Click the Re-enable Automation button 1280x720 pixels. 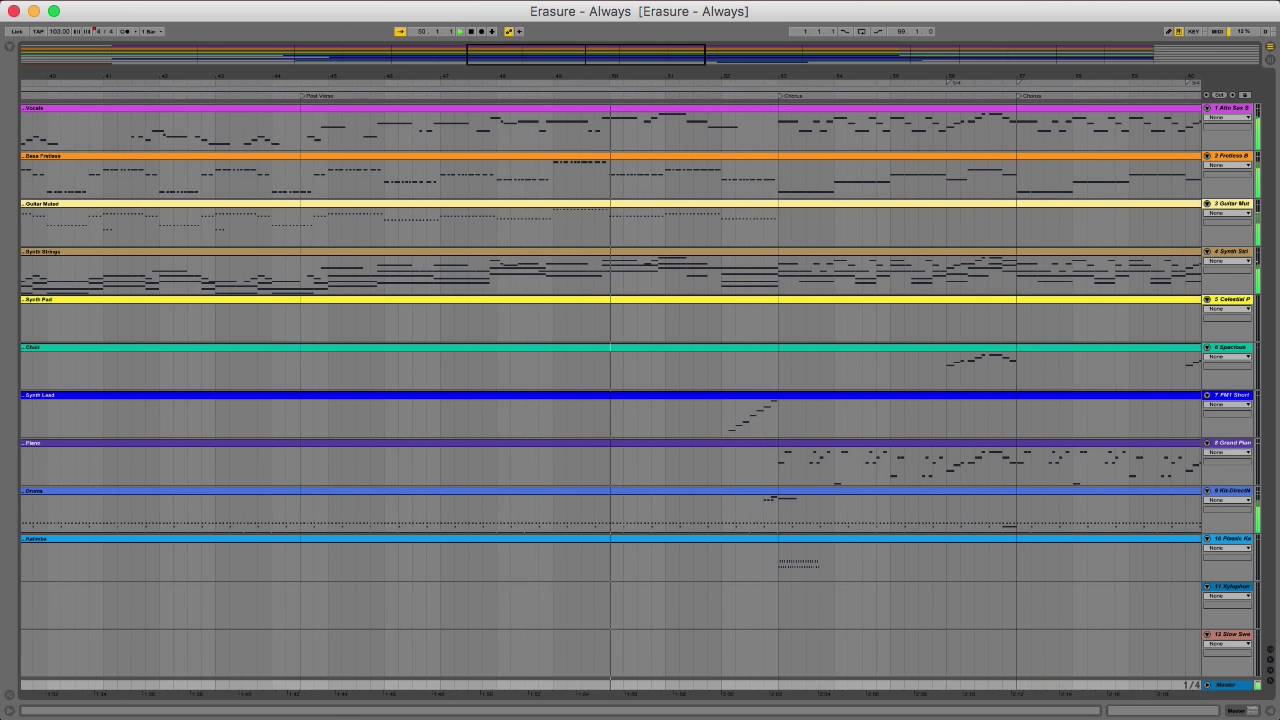(x=519, y=31)
